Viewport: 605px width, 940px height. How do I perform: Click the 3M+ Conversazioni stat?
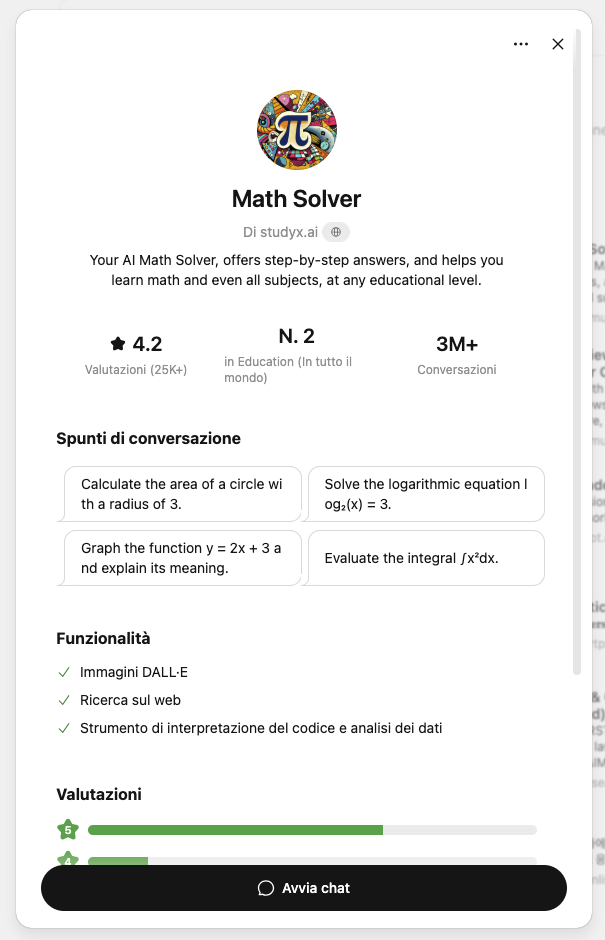tap(457, 351)
